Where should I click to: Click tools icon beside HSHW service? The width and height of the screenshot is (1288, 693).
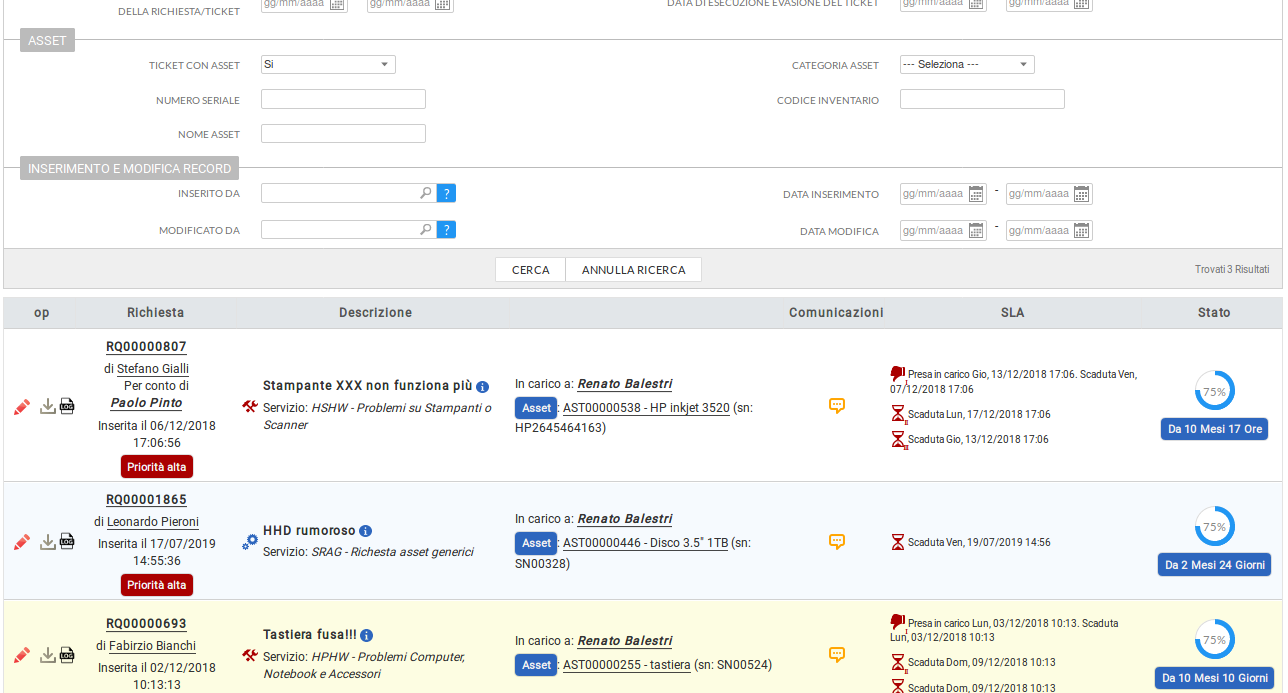click(250, 407)
